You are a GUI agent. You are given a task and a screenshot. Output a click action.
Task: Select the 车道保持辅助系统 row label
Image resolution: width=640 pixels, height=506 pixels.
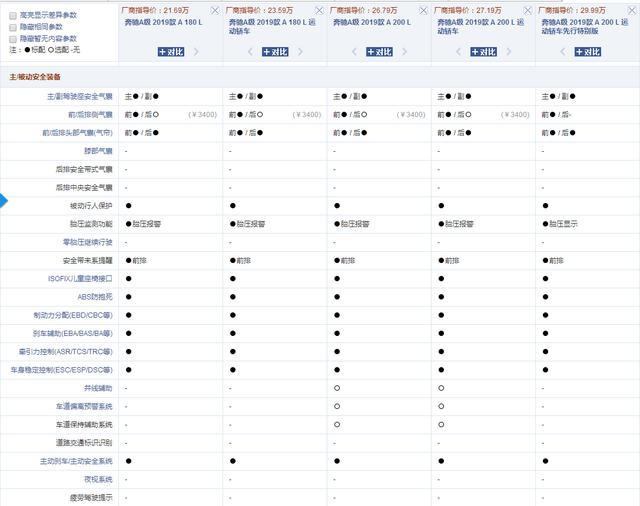coord(84,425)
